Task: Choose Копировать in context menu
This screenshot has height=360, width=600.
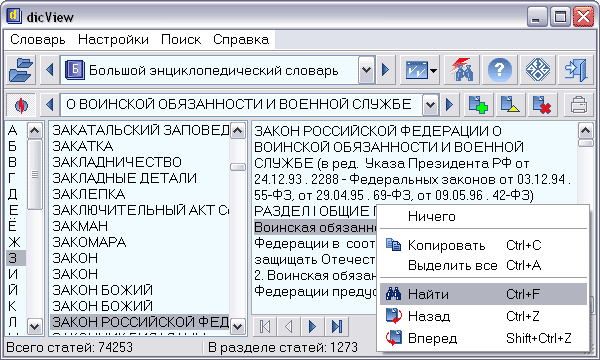Action: 483,245
